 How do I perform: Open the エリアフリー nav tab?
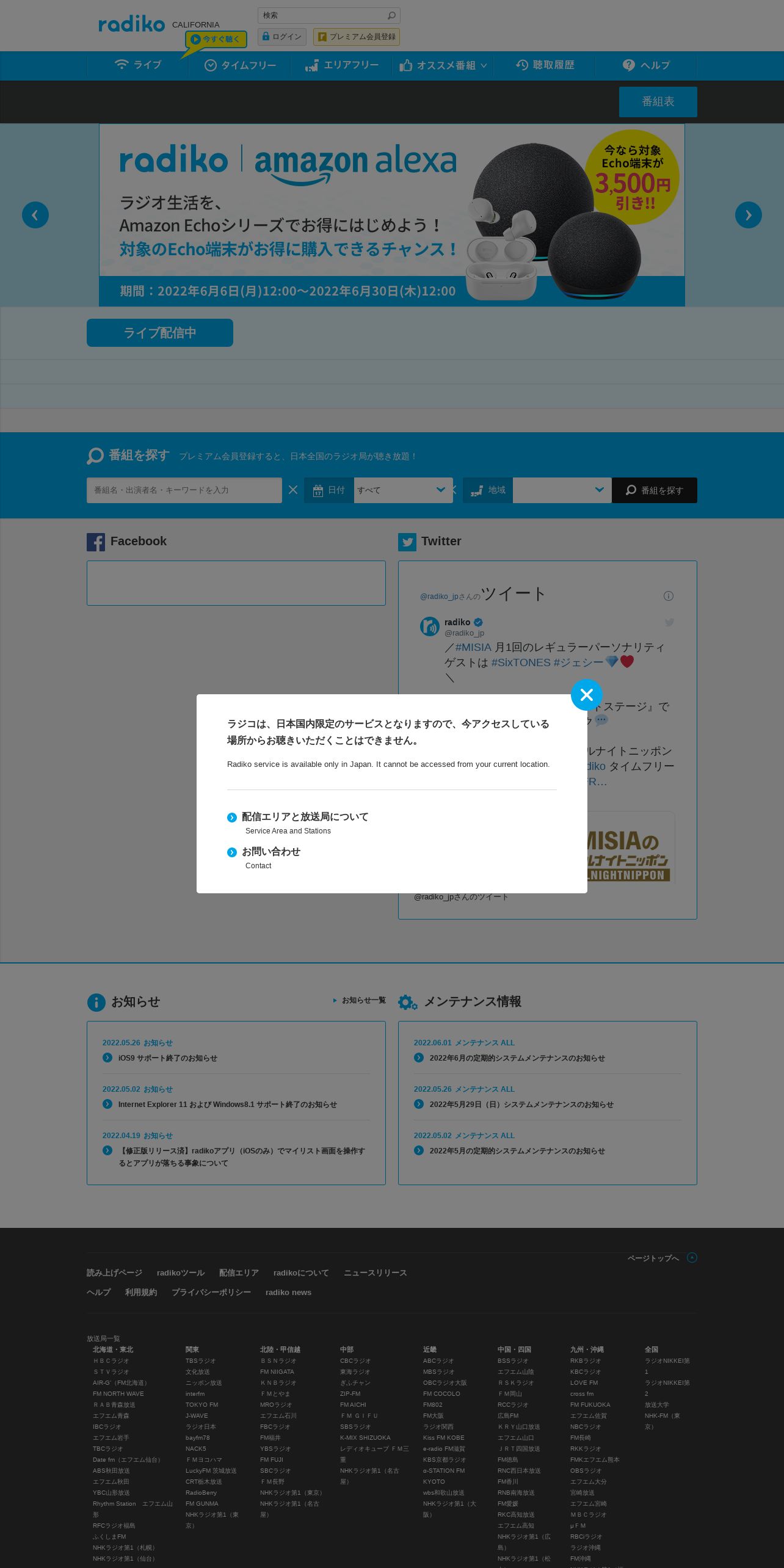341,65
